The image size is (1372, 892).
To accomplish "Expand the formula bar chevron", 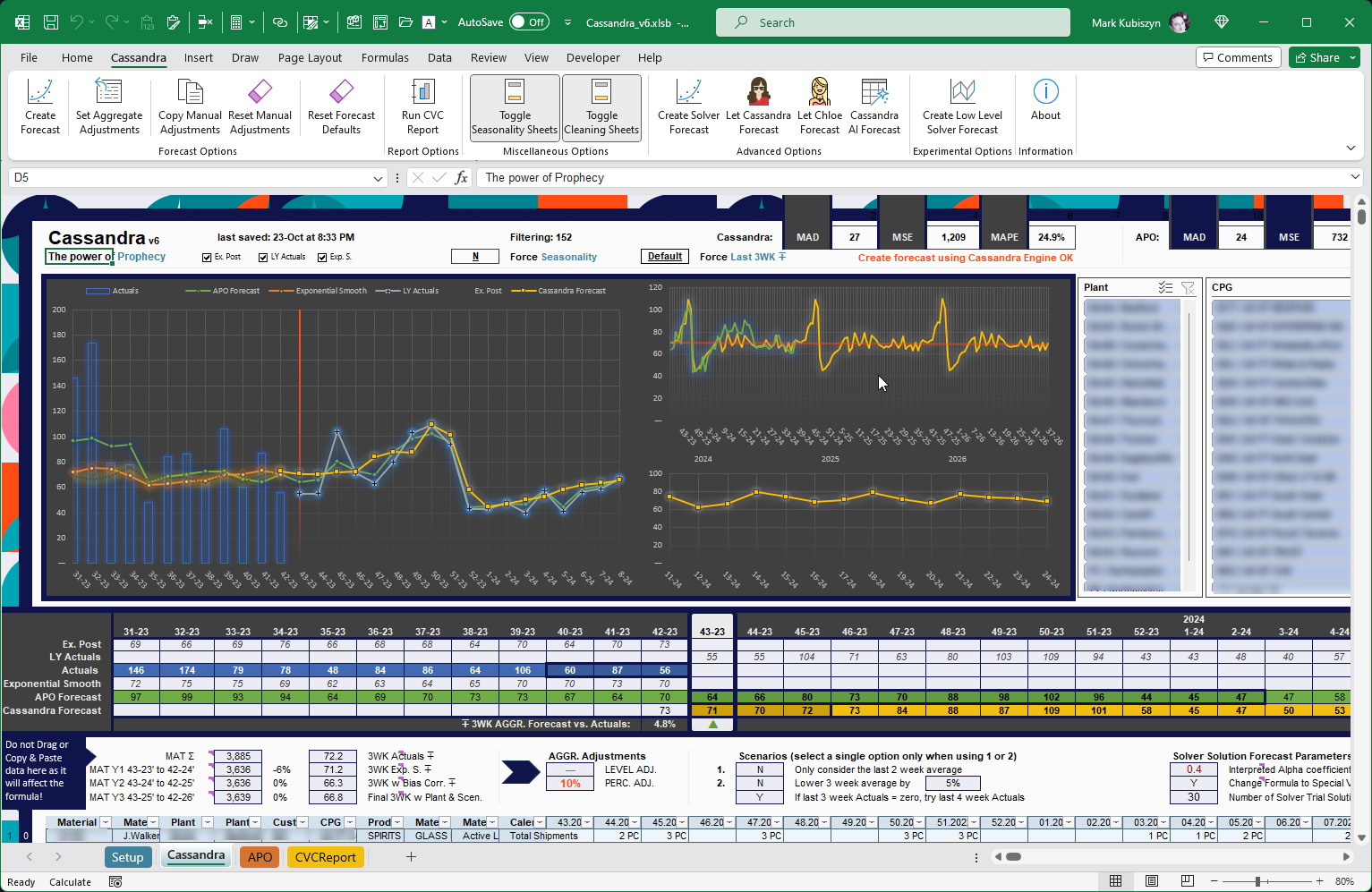I will tap(1355, 177).
